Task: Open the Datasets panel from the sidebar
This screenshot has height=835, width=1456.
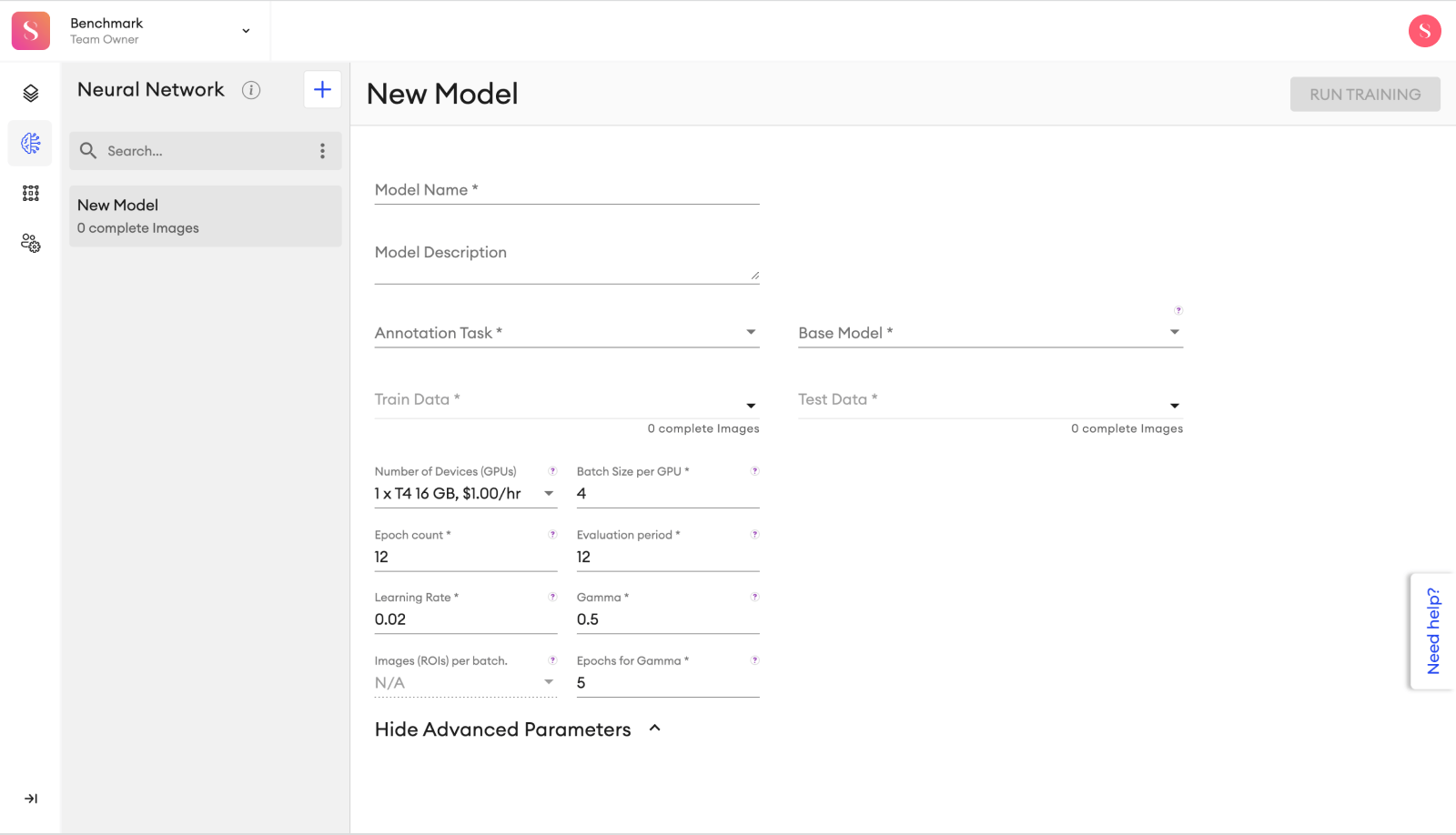Action: [x=30, y=92]
